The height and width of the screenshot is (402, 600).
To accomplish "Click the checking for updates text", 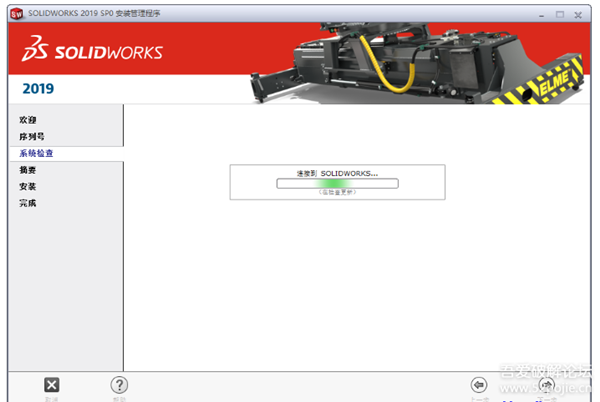I will [337, 192].
